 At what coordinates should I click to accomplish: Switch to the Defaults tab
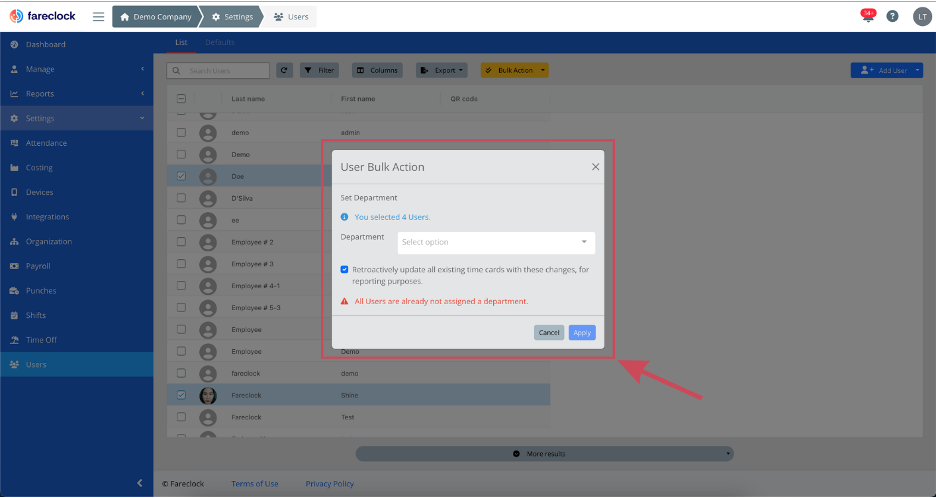220,42
